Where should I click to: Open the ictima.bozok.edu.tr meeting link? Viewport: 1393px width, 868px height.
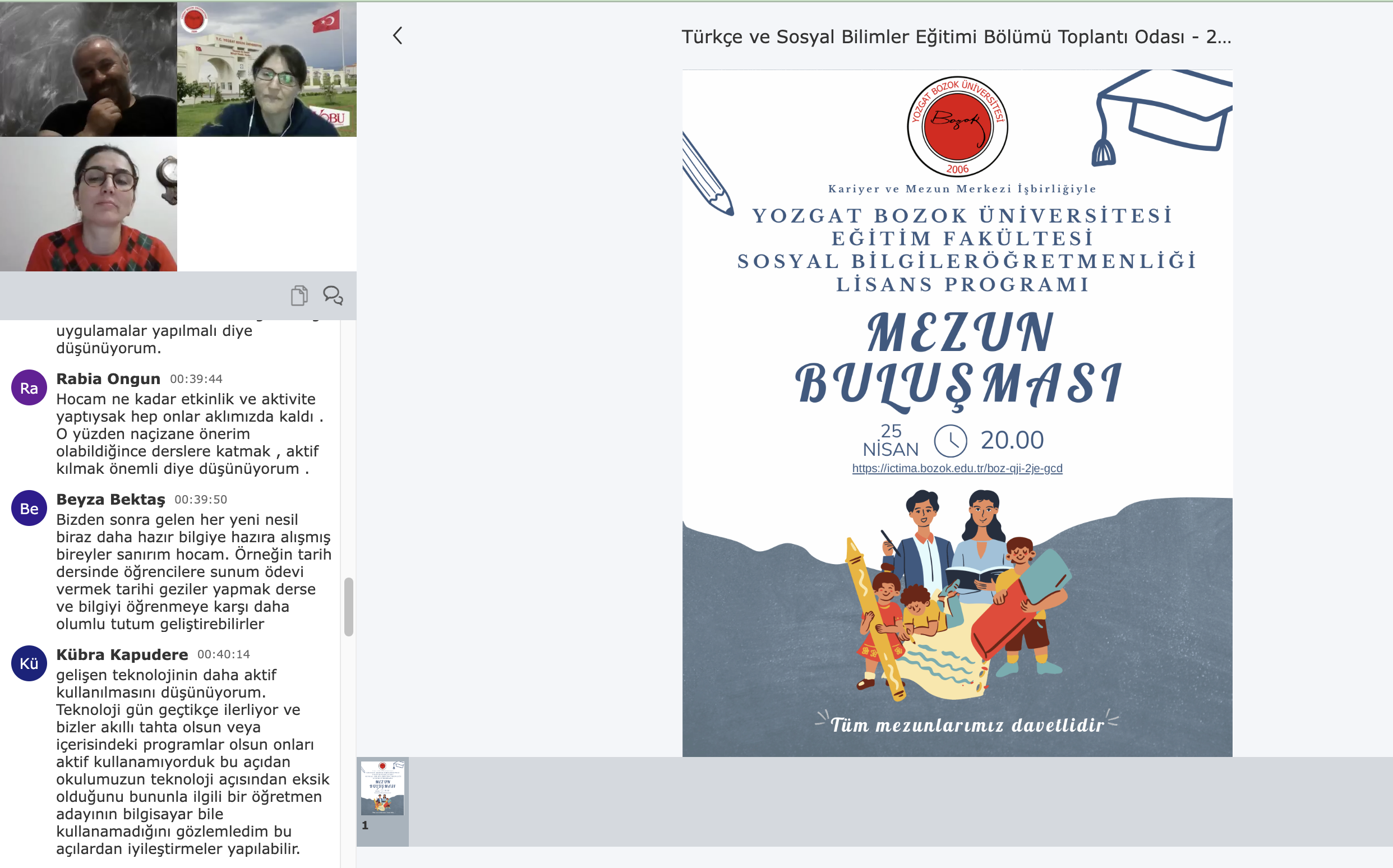957,468
